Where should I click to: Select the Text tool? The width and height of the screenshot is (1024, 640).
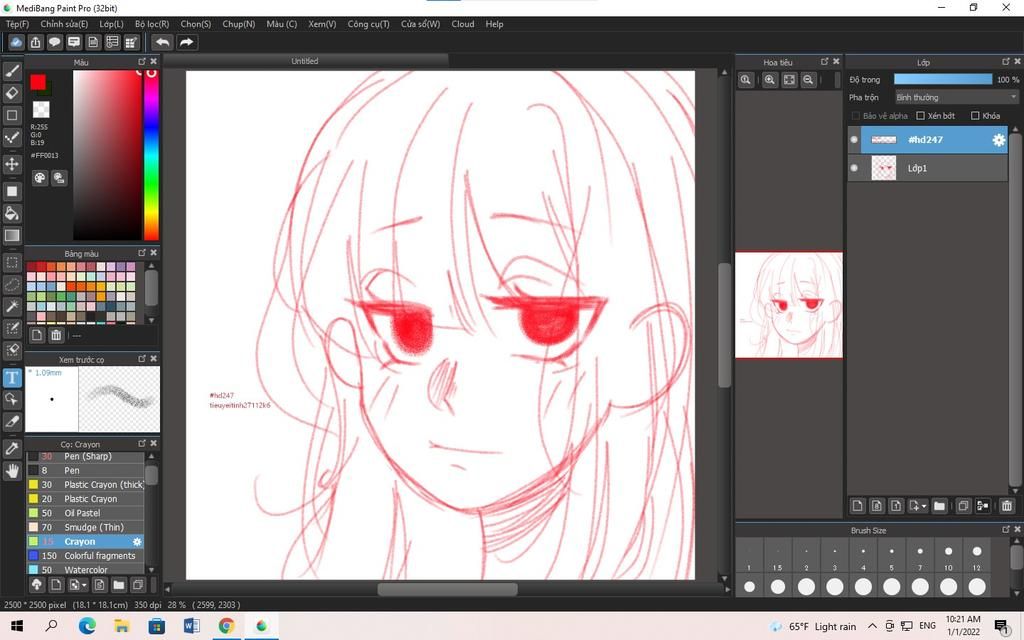click(x=12, y=377)
